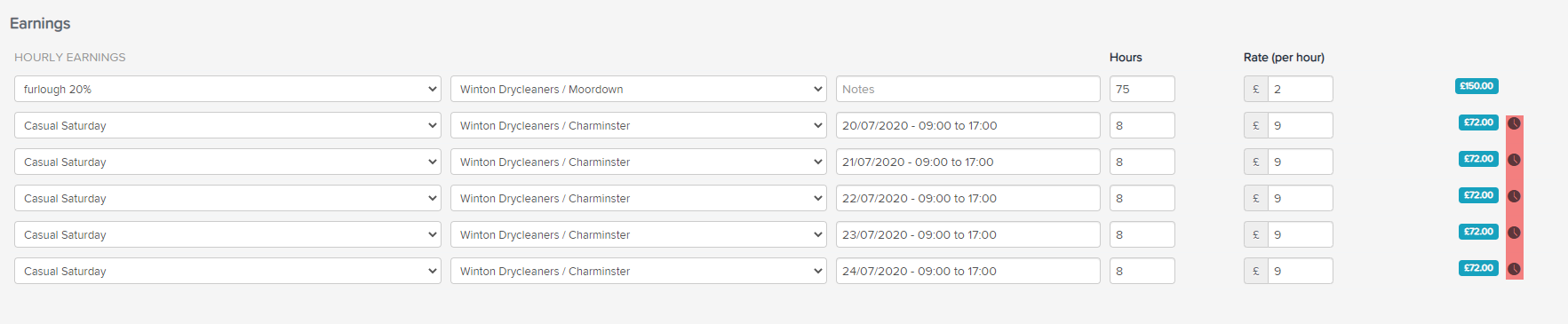Click the £72.00 badge in 24/07/2020 row
1568x324 pixels.
coord(1478,268)
